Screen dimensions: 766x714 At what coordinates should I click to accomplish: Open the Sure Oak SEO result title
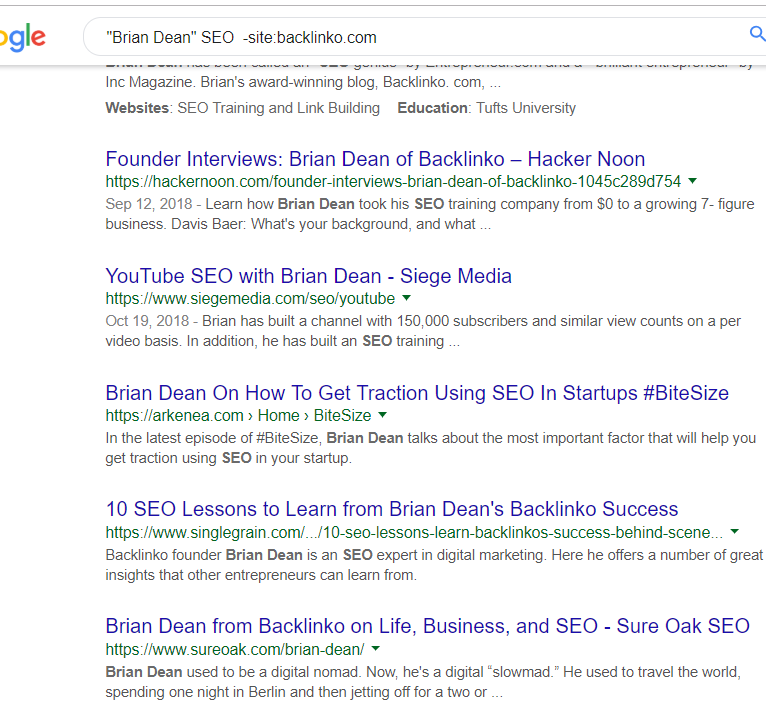coord(427,626)
